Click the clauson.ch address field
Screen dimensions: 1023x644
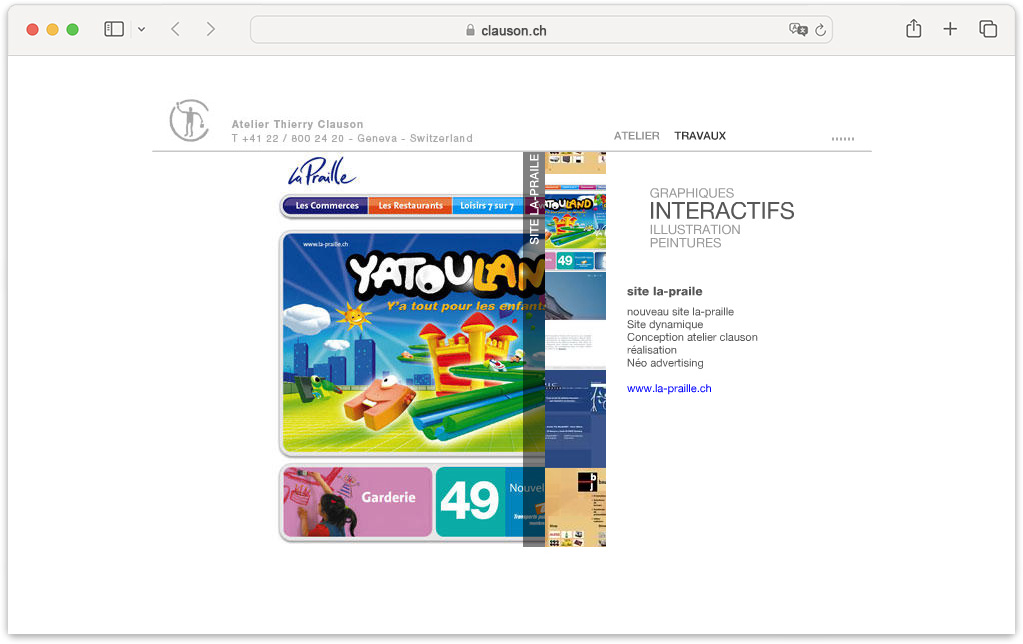tap(541, 30)
